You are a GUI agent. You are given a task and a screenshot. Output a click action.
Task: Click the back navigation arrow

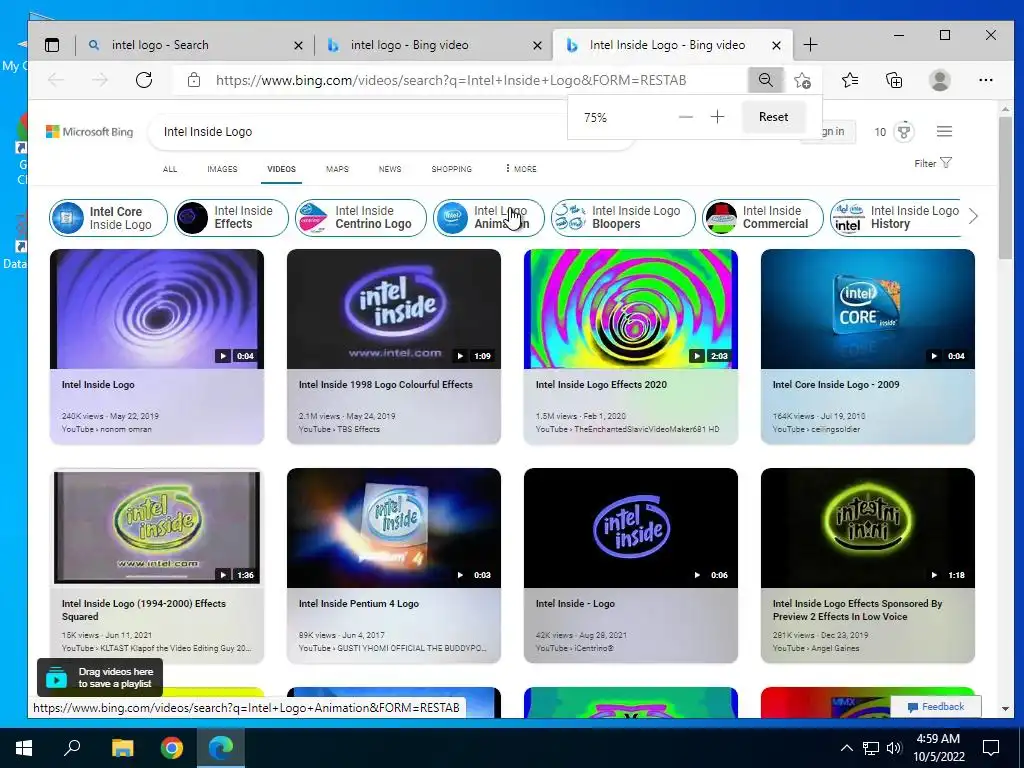coord(56,80)
